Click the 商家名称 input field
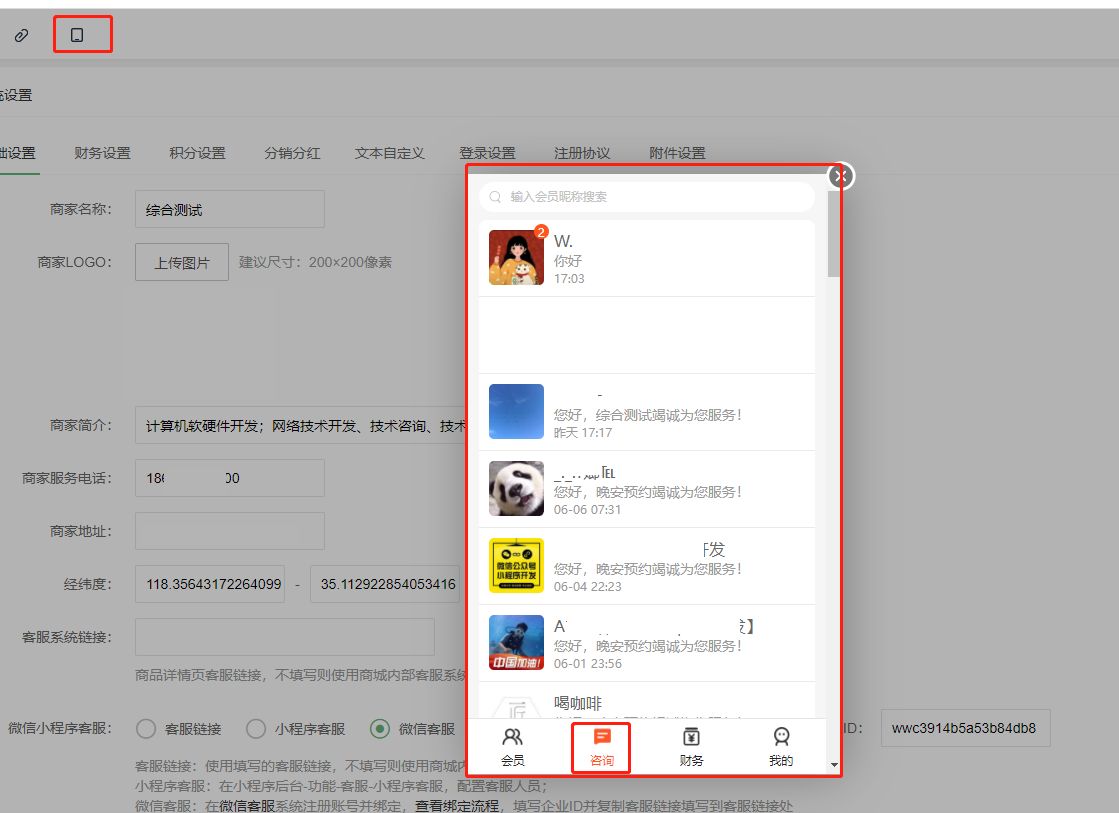Viewport: 1119px width, 813px height. (229, 210)
